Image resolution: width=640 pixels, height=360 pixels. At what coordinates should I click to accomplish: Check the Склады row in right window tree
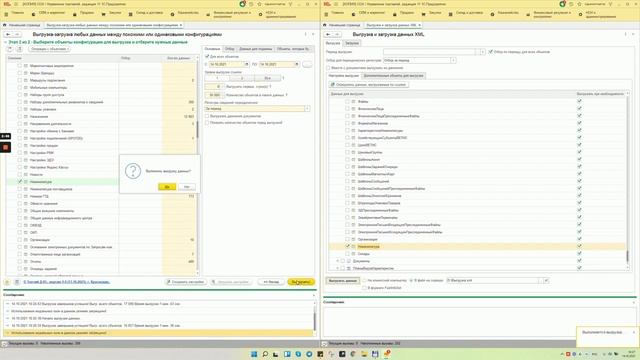(348, 254)
